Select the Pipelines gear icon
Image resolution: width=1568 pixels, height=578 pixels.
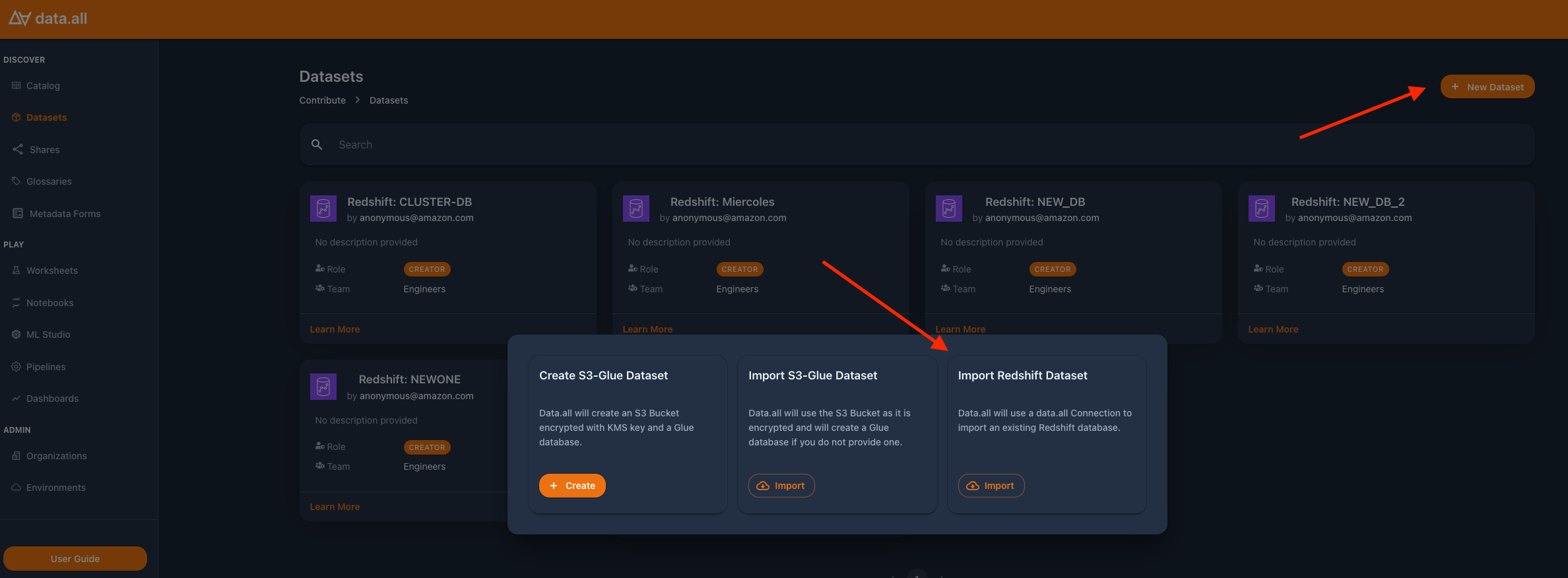click(16, 367)
